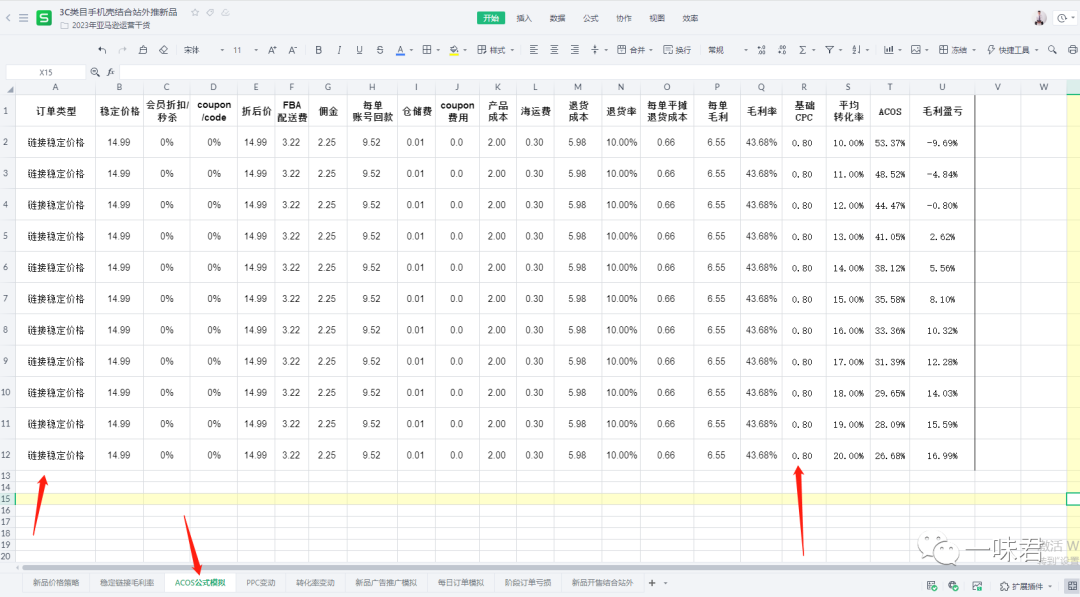Toggle bold formatting

pyautogui.click(x=318, y=50)
